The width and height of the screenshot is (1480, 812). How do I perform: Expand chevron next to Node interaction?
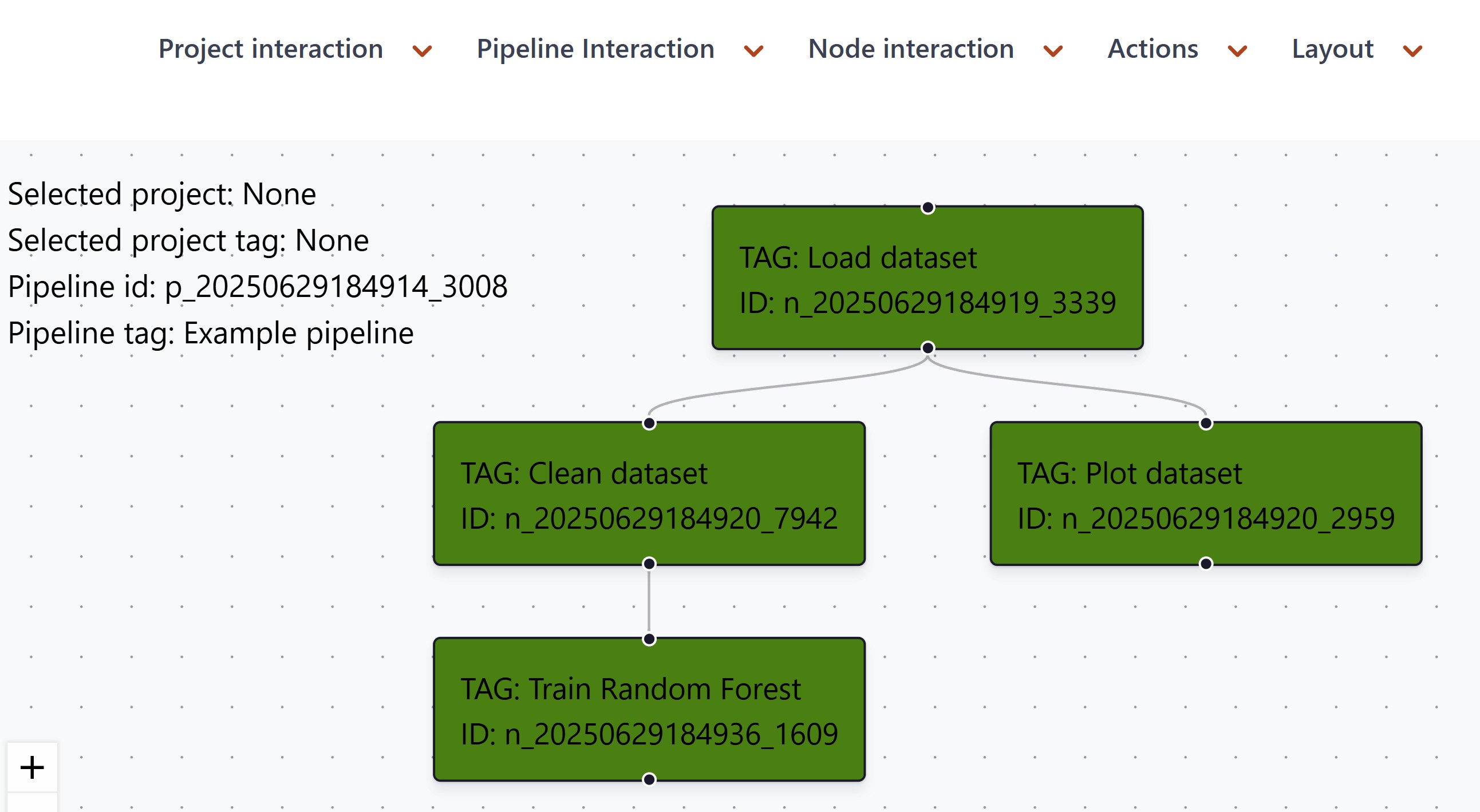pyautogui.click(x=1053, y=51)
